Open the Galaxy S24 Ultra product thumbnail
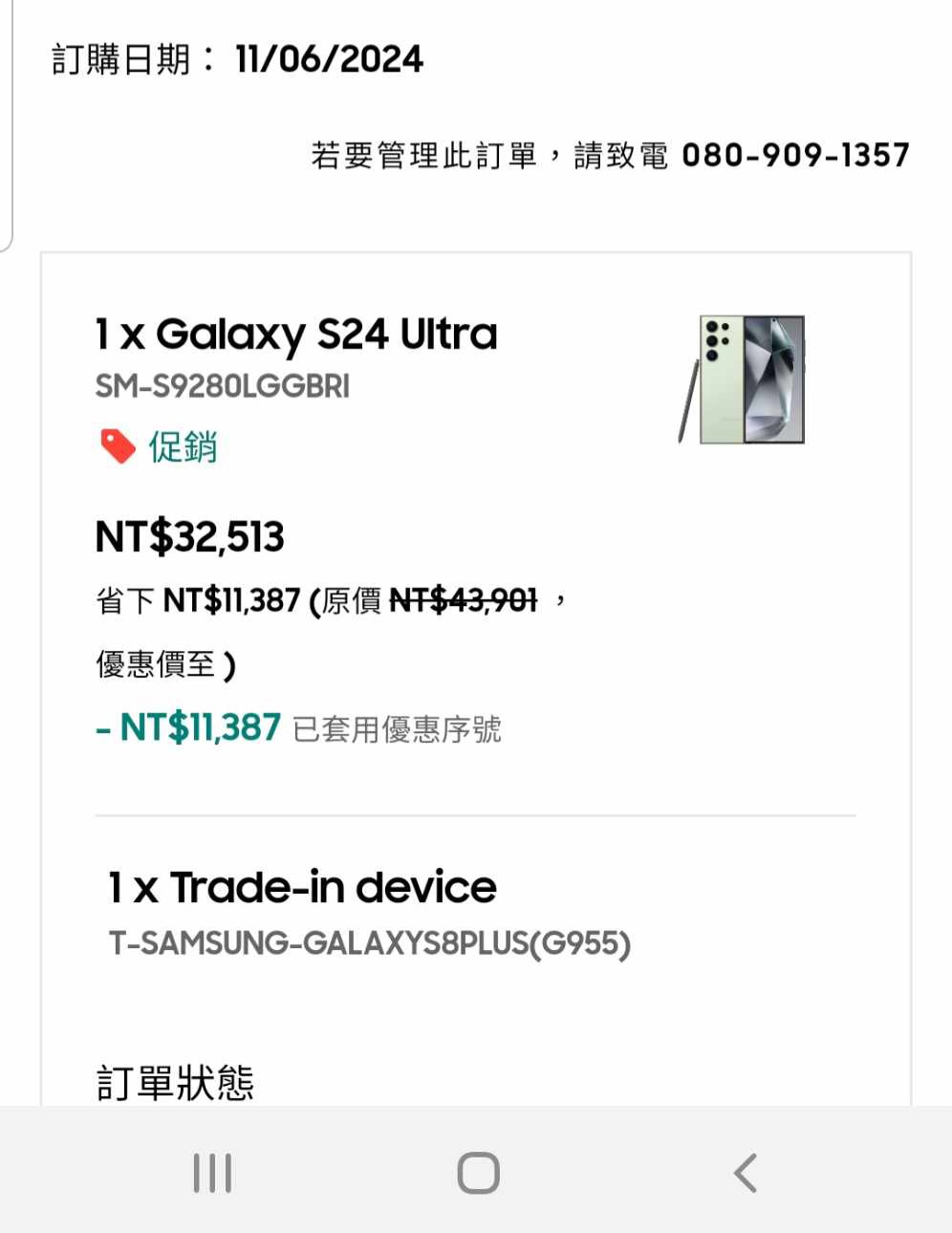 tap(743, 379)
